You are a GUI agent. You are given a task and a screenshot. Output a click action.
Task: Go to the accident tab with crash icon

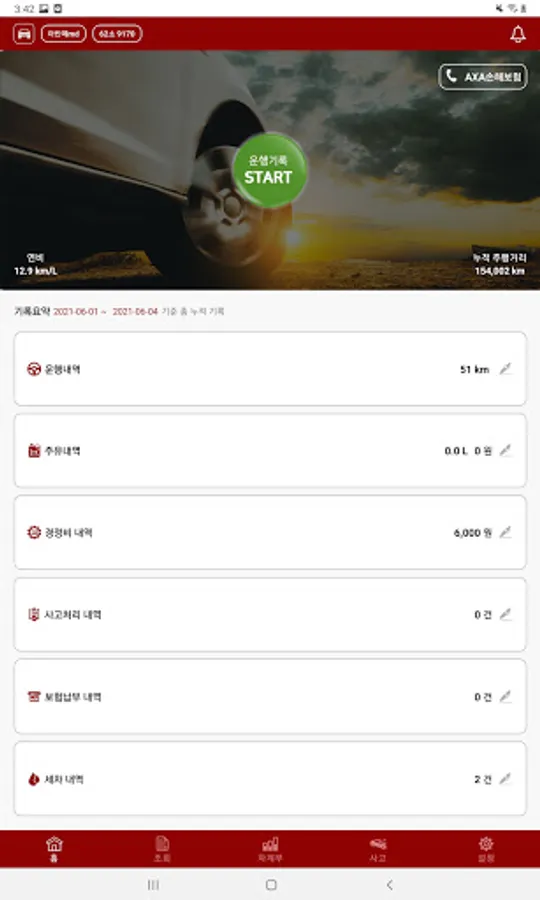[378, 849]
